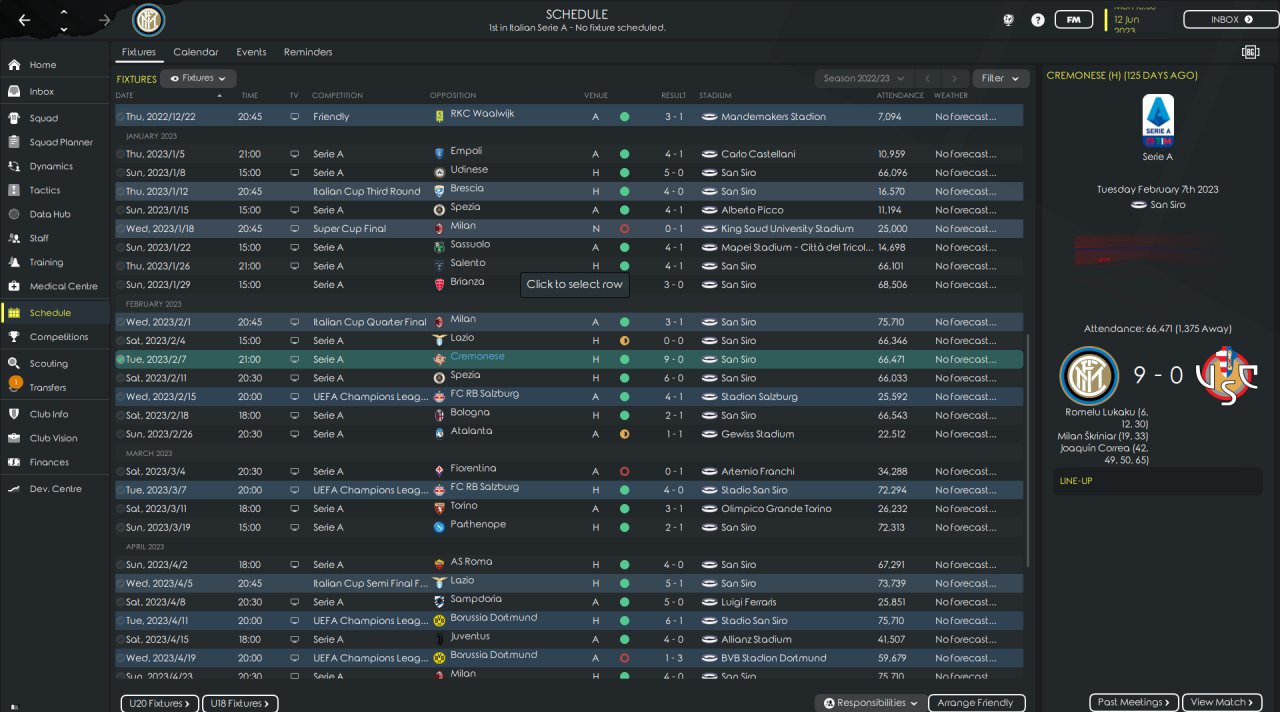Click the Cremonese crest beside the 9 - 0 score
This screenshot has width=1280, height=712.
(x=1229, y=376)
